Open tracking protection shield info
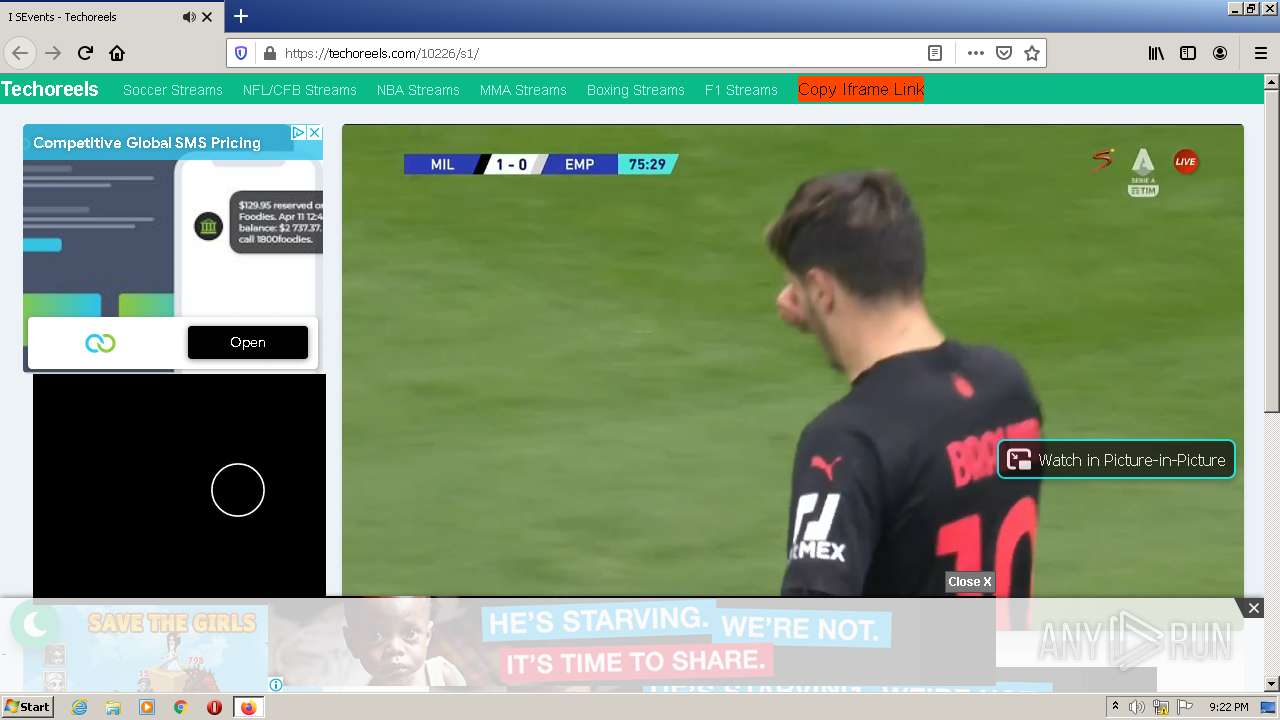The image size is (1280, 720). [241, 53]
